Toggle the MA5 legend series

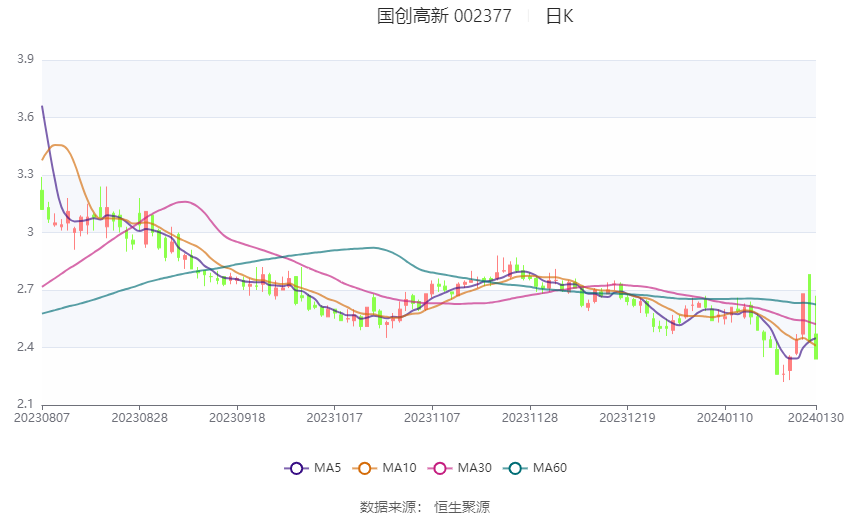(x=313, y=468)
